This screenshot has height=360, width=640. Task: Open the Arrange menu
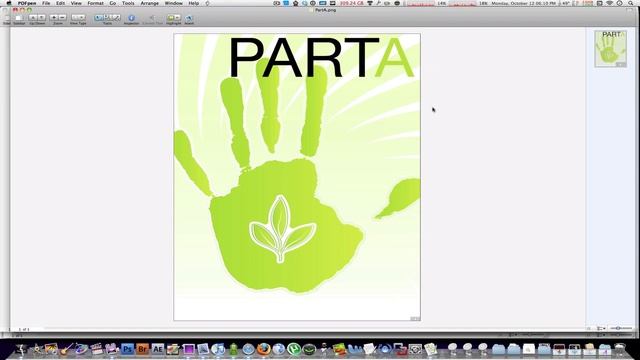(x=149, y=3)
